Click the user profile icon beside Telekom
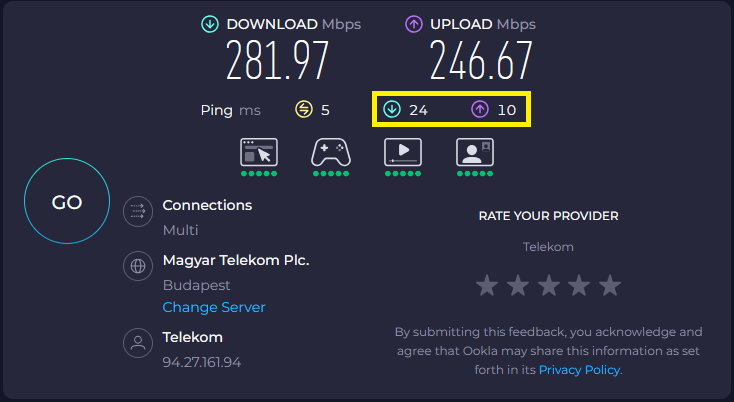The image size is (734, 402). tap(138, 343)
